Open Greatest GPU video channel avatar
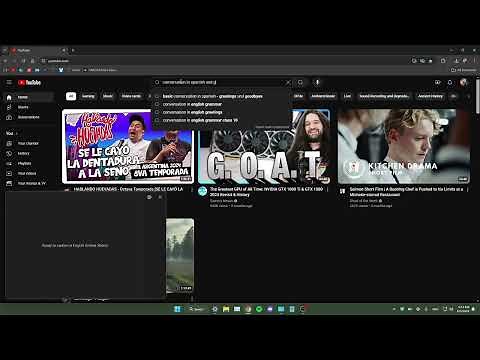Image resolution: width=480 pixels, height=360 pixels. 203,191
